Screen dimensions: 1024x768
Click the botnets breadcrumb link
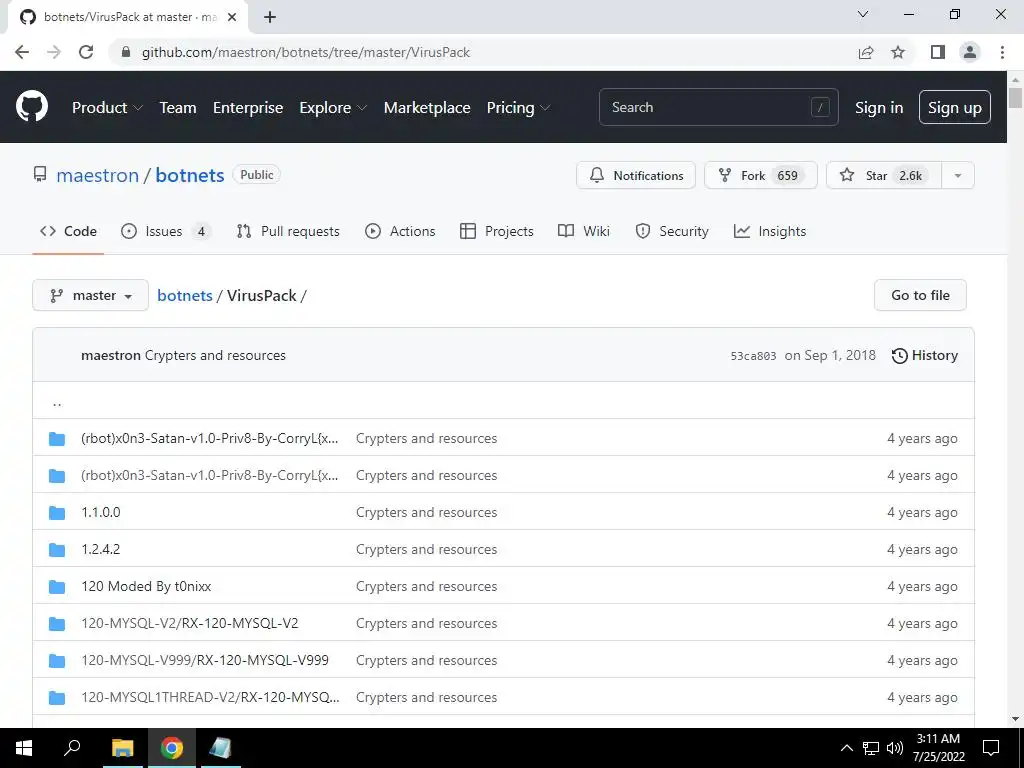click(185, 296)
